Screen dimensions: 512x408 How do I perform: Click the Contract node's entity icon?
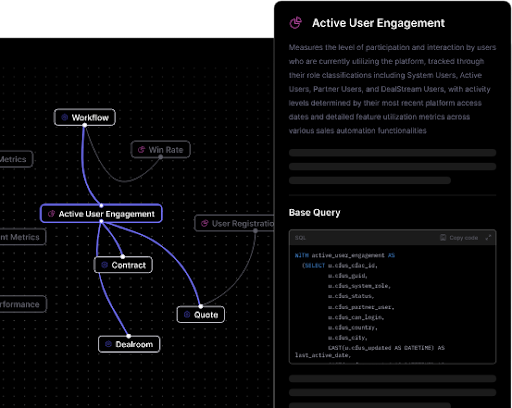[x=105, y=265]
